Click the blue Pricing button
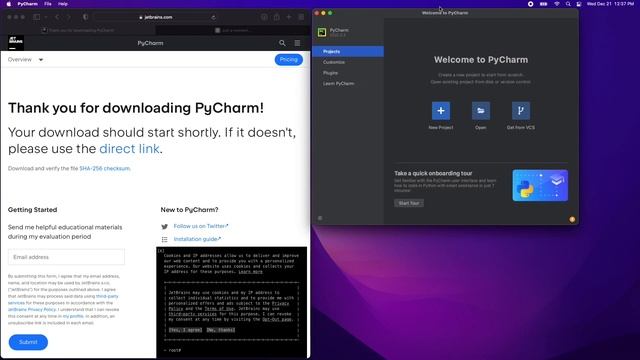The width and height of the screenshot is (640, 360). coord(289,60)
